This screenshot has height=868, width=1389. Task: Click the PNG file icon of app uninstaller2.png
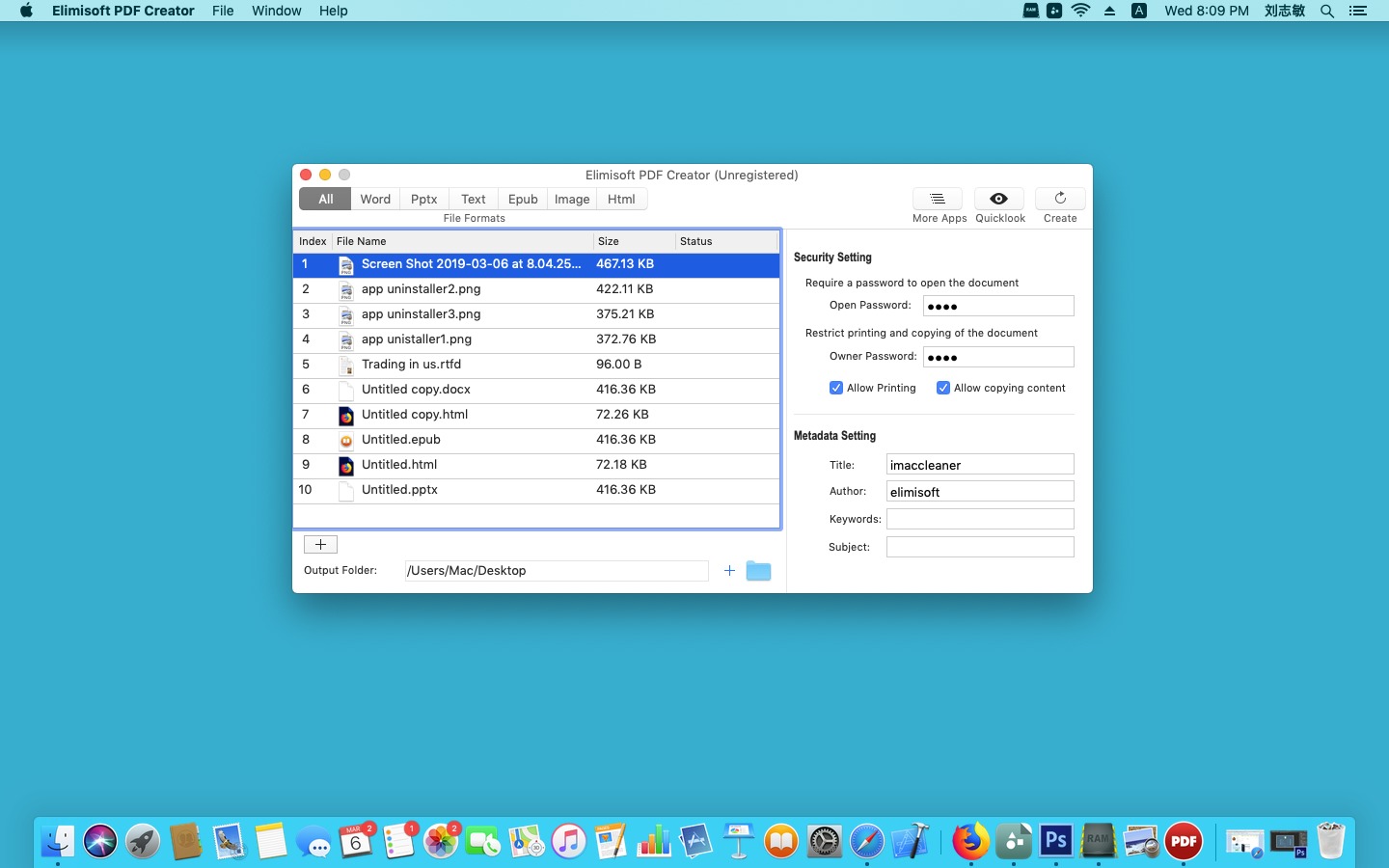346,289
